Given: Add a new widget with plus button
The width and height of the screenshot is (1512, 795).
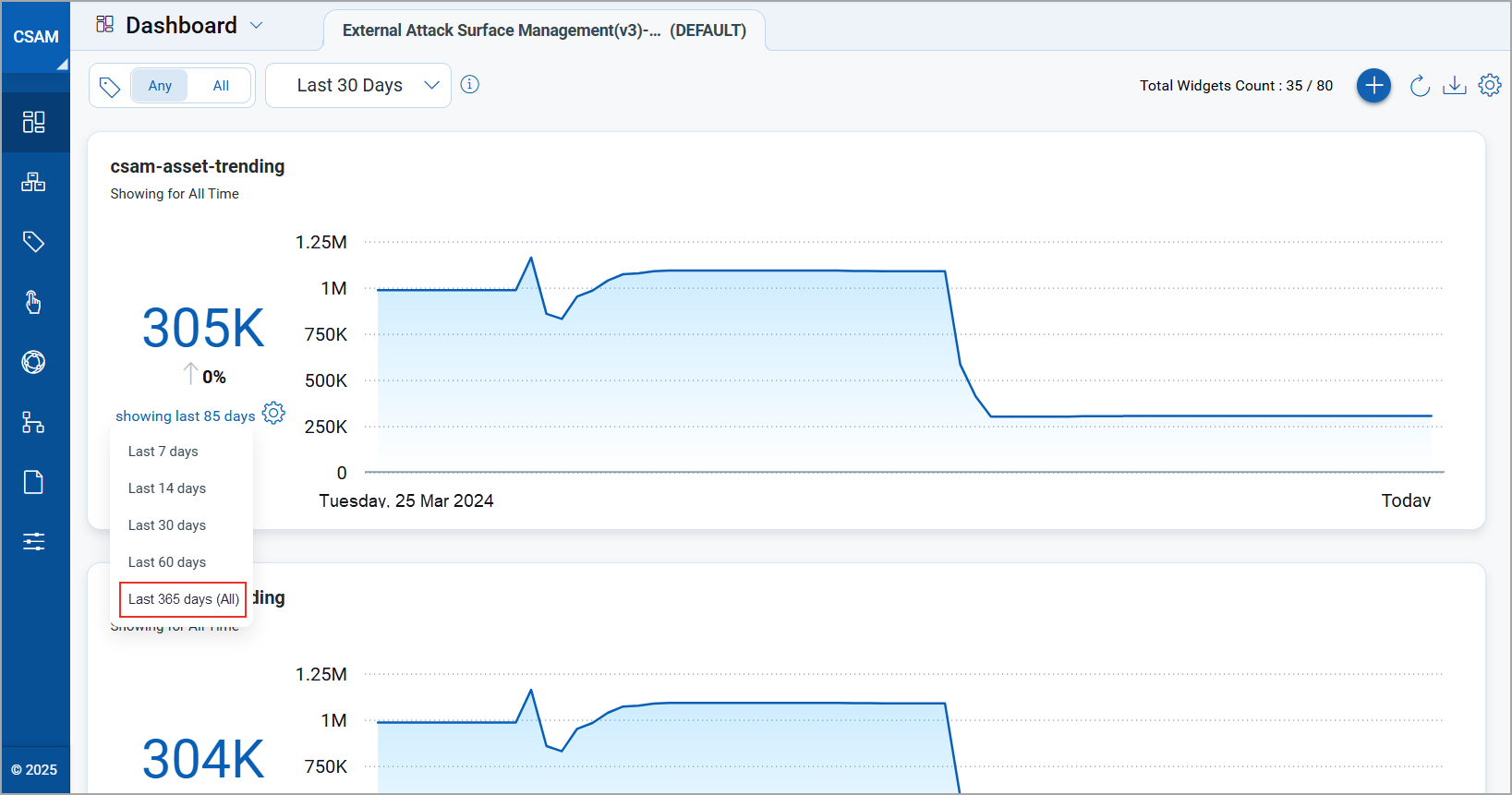Looking at the screenshot, I should [x=1373, y=86].
